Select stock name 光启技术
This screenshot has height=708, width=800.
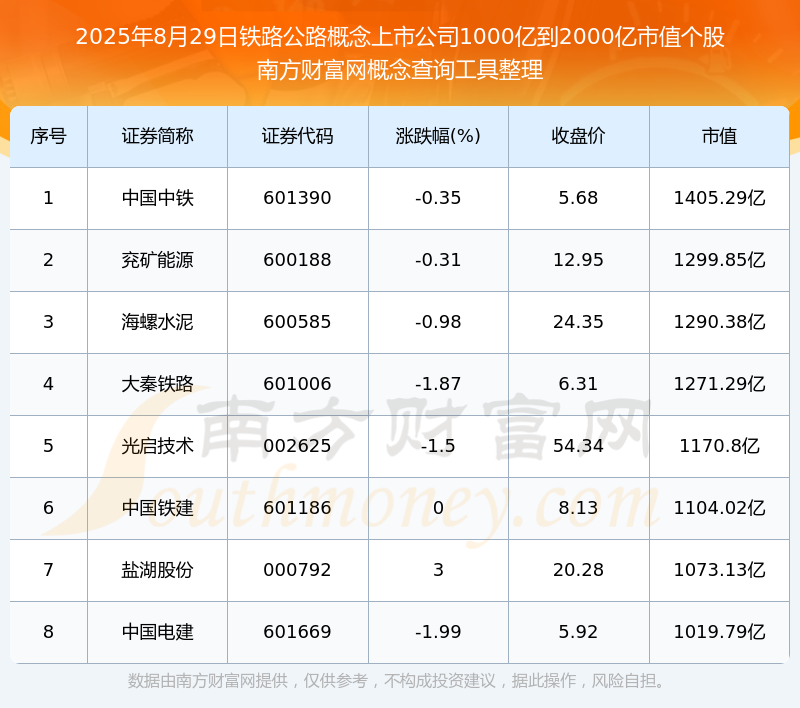157,446
